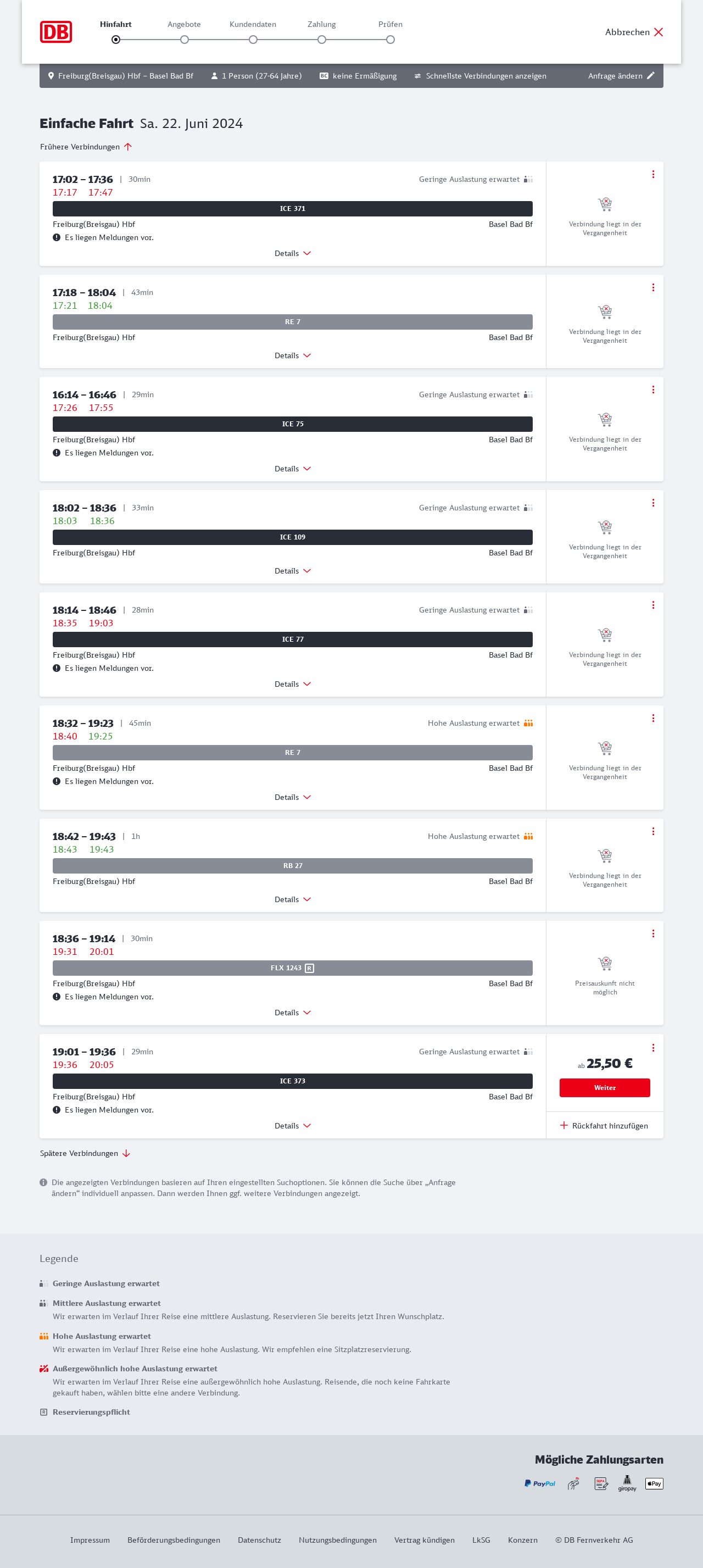Click the red Weiter button
The width and height of the screenshot is (703, 1568).
[604, 1087]
